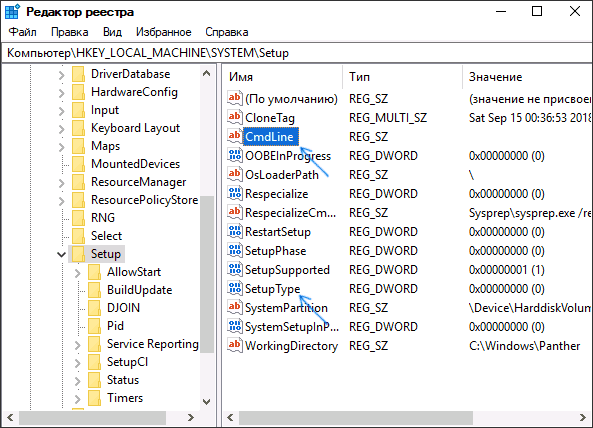This screenshot has width=593, height=428.
Task: Expand the AllowStart subkey
Action: tap(78, 272)
